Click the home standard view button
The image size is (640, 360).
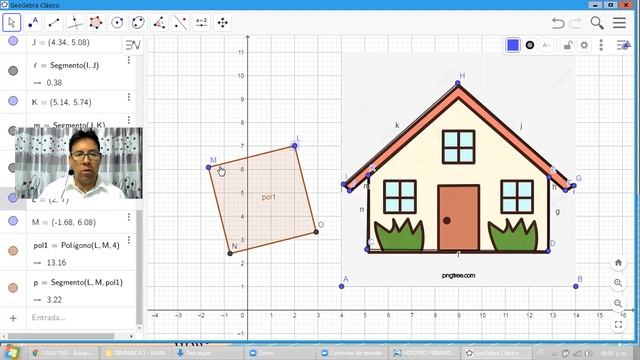coord(618,262)
